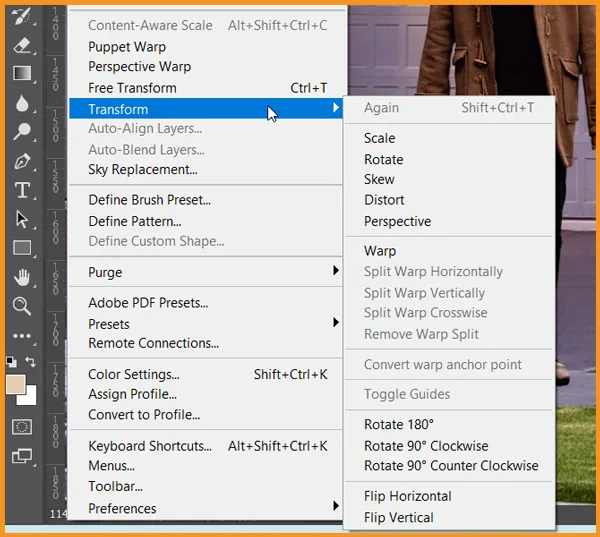
Task: Open the foreground color swatch
Action: coord(15,384)
